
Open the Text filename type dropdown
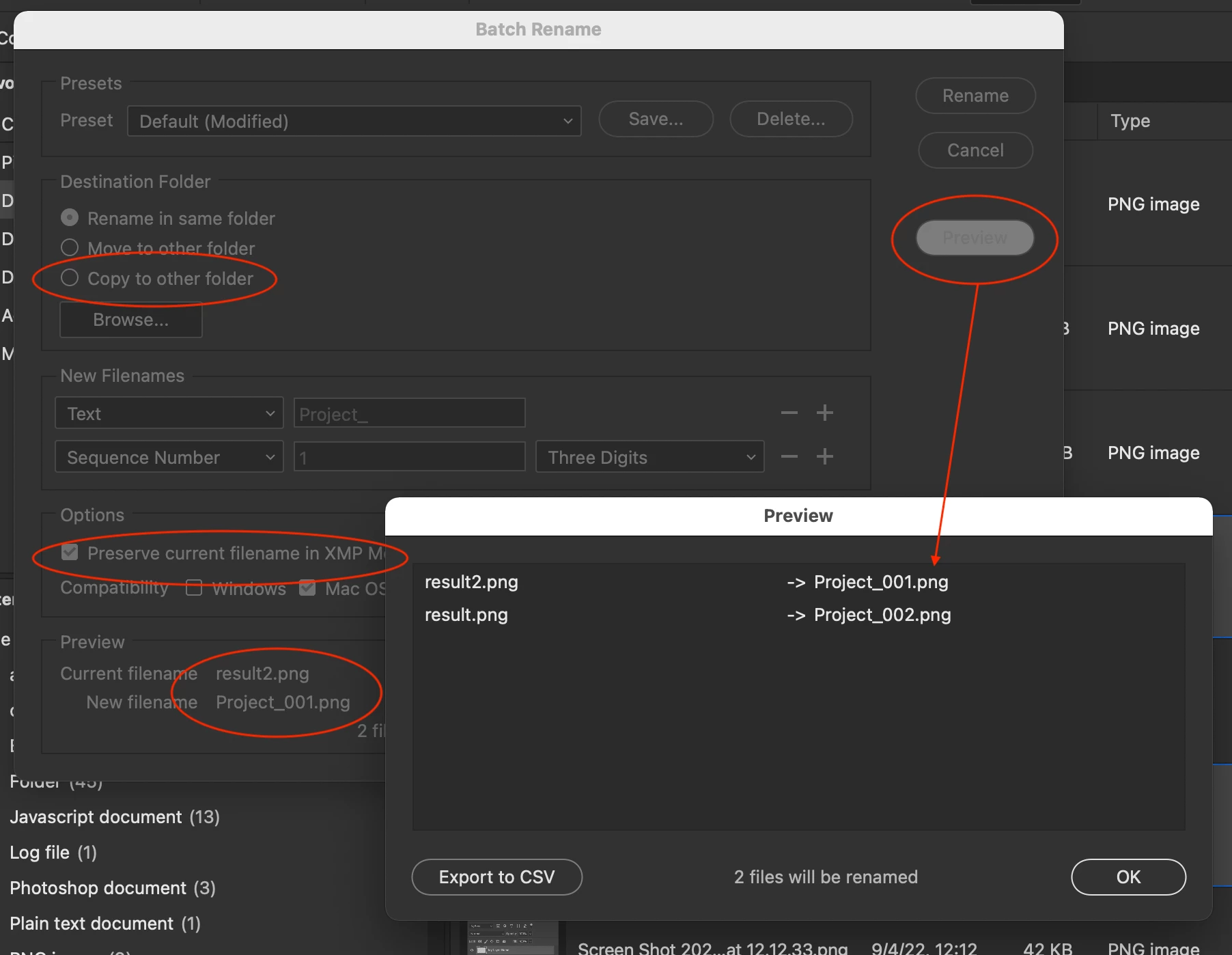click(169, 413)
